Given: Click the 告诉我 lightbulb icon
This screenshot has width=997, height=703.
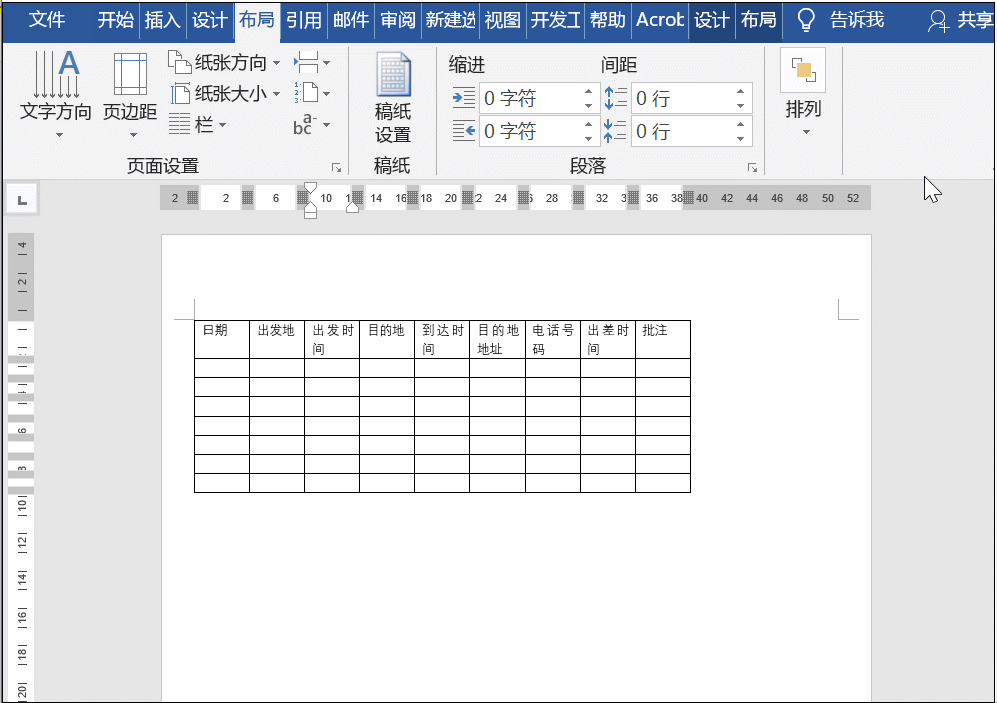Looking at the screenshot, I should click(806, 19).
